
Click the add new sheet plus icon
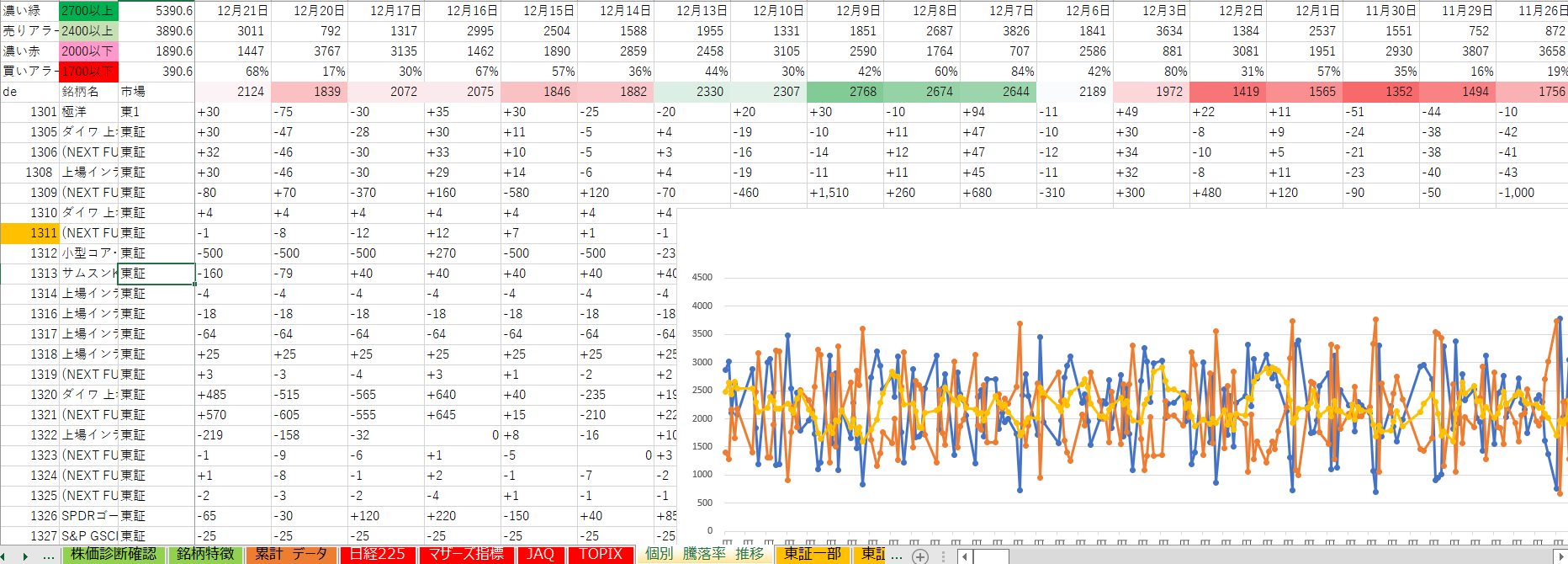pyautogui.click(x=920, y=556)
